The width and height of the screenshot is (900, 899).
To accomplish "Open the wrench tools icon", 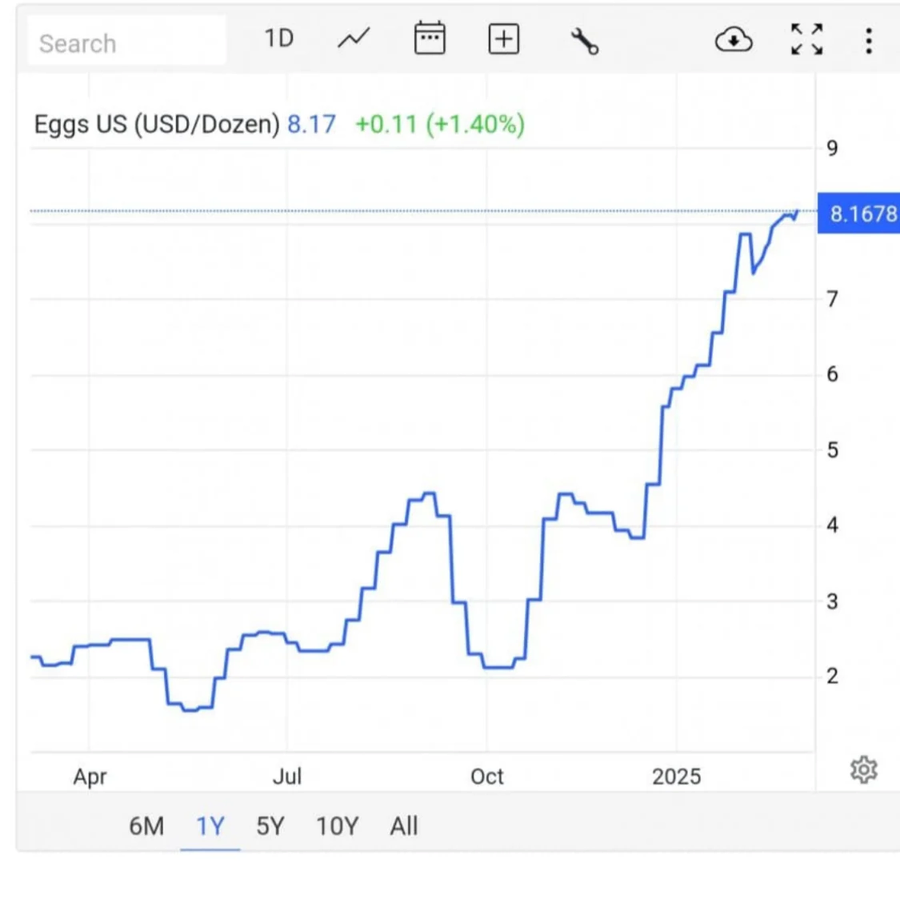I will click(x=584, y=40).
